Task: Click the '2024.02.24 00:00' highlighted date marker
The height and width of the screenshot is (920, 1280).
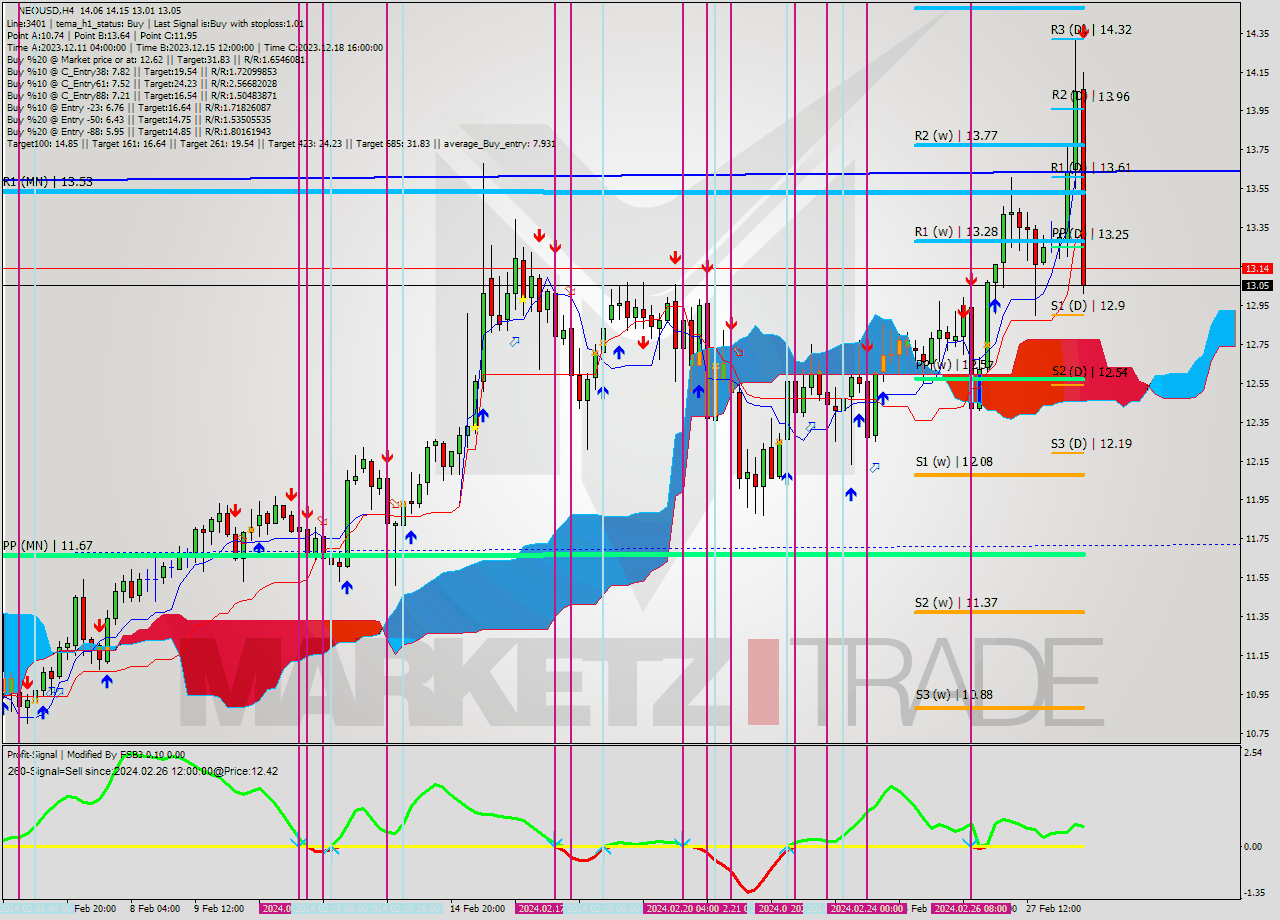Action: point(866,909)
